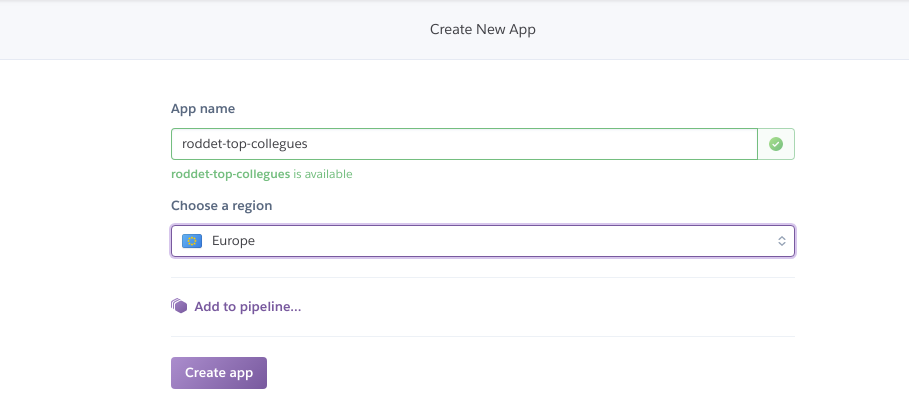This screenshot has width=909, height=403.
Task: Expand region selector using its arrow icon
Action: tap(781, 241)
